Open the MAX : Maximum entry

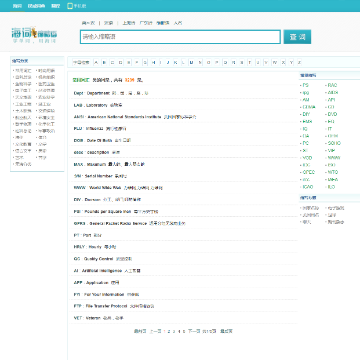(x=109, y=164)
